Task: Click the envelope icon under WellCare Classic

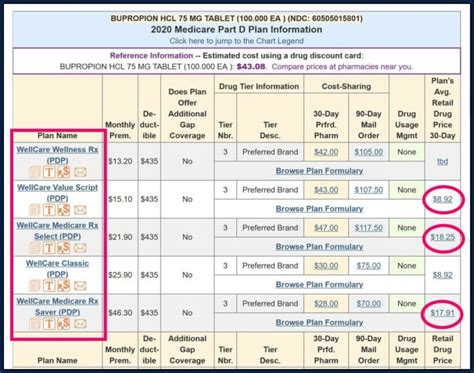Action: 80,286
